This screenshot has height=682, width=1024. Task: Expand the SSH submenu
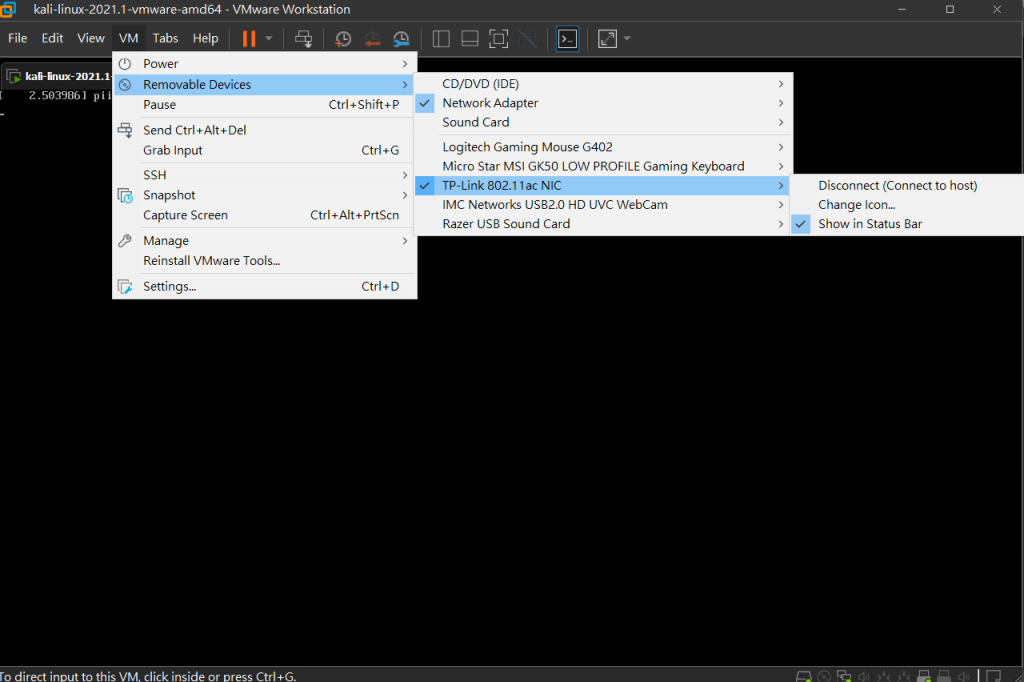(x=264, y=175)
